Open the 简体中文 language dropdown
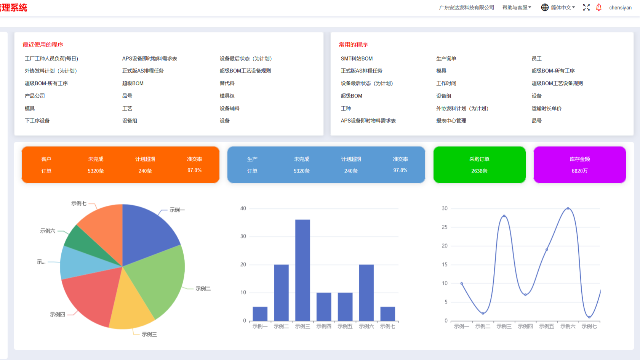Image resolution: width=640 pixels, height=360 pixels. point(562,7)
